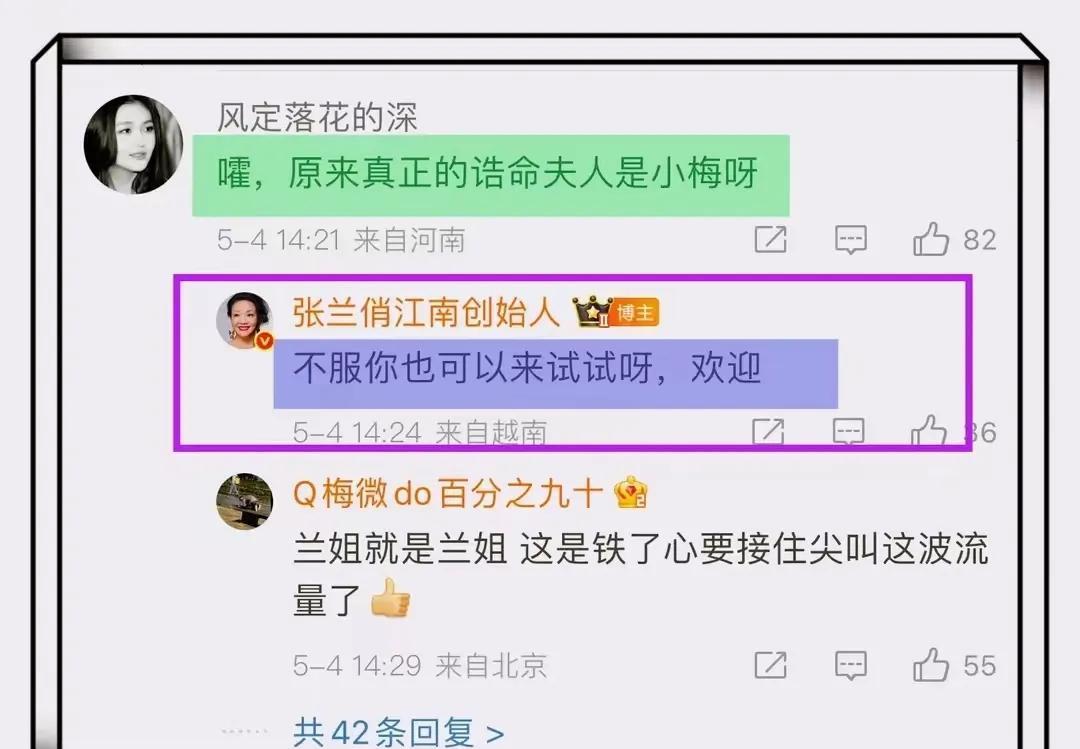Open username 张兰俏江南创始人
Screen dimensions: 1080x749
point(426,312)
